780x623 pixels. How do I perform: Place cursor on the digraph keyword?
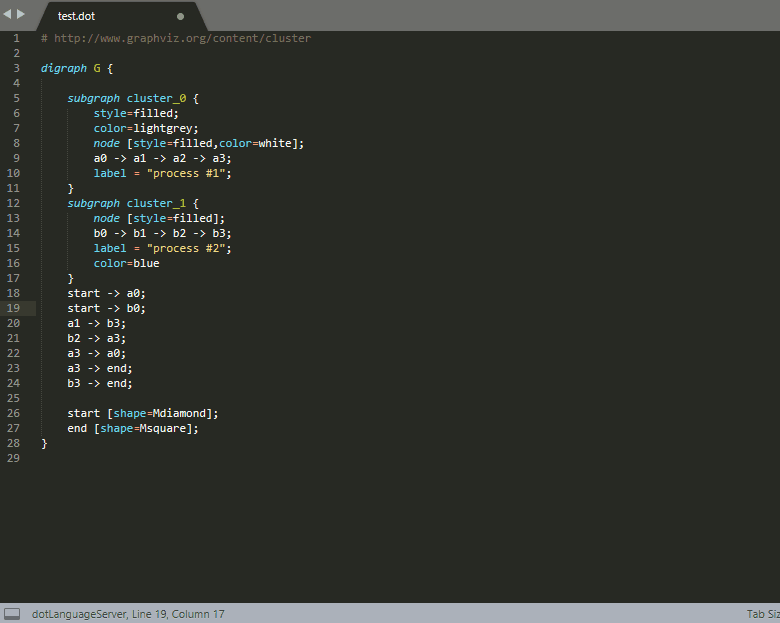tap(64, 69)
